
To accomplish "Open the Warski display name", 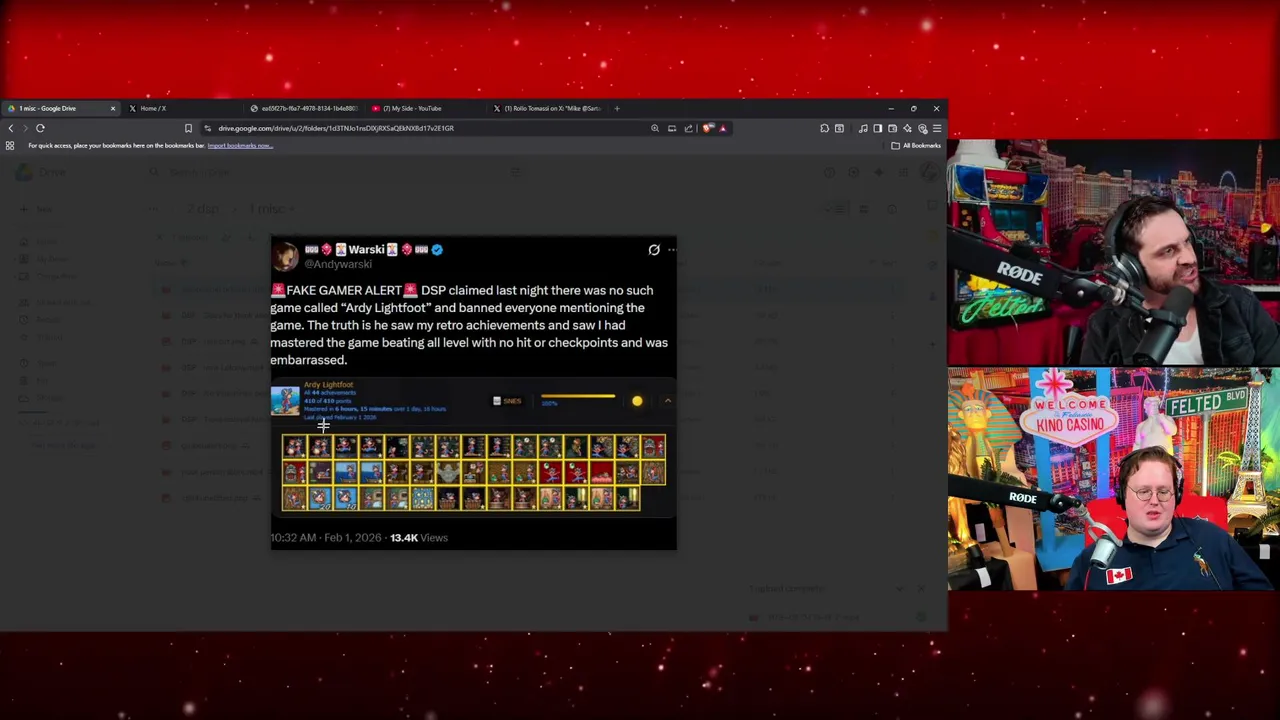I will click(x=367, y=249).
